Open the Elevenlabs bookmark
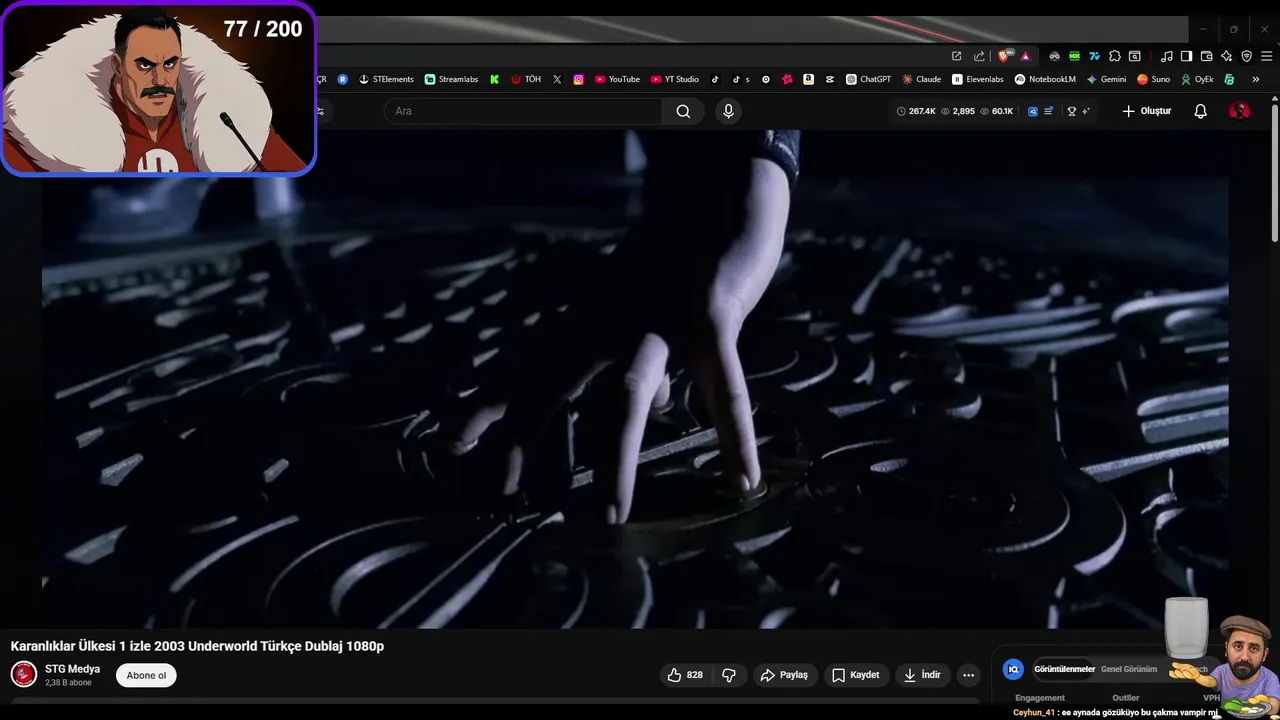Image resolution: width=1280 pixels, height=720 pixels. [x=978, y=79]
